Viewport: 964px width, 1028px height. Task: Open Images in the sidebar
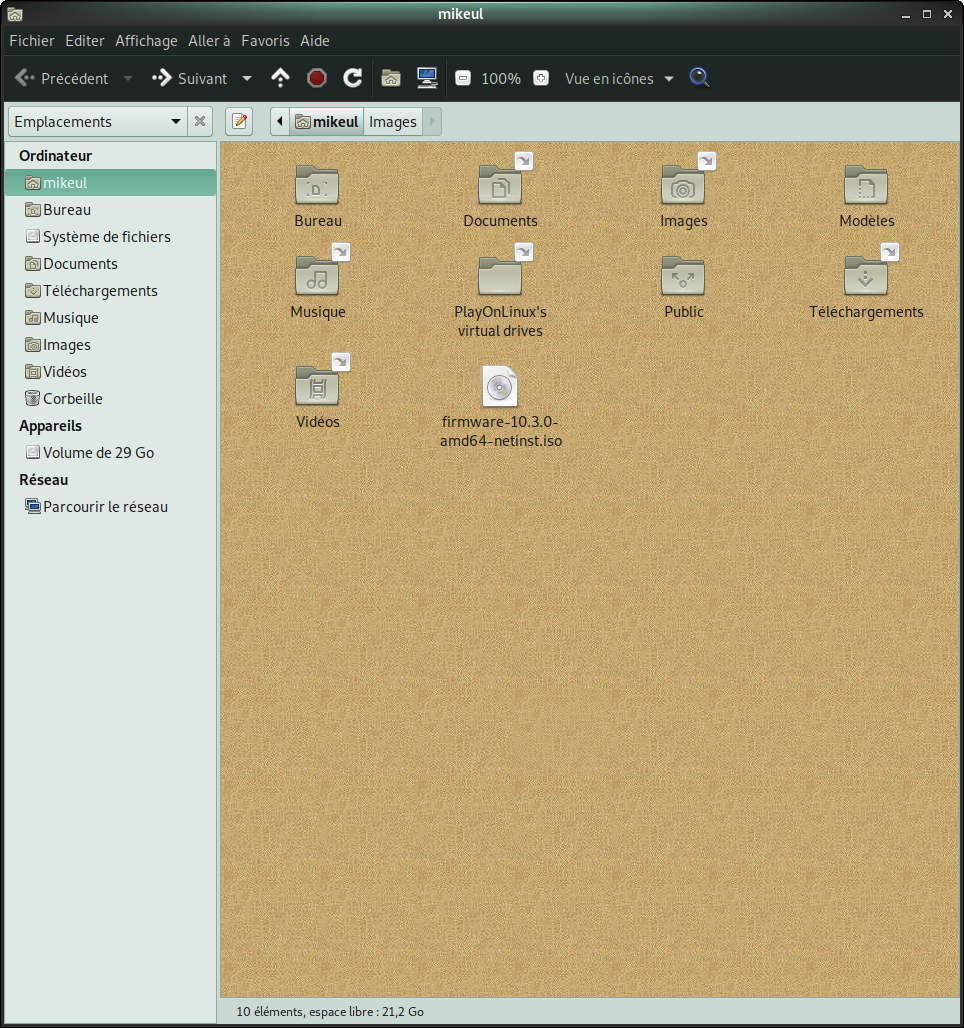[x=110, y=345]
